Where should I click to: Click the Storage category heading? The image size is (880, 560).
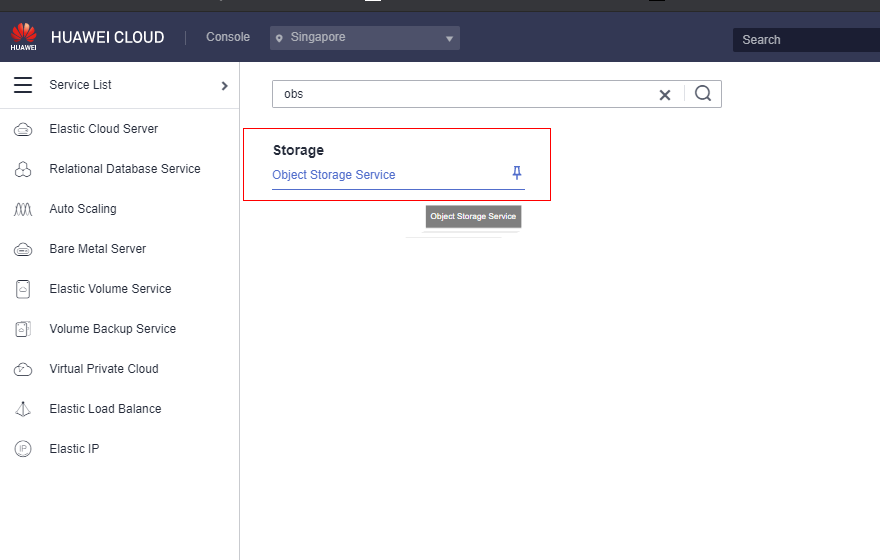coord(299,150)
